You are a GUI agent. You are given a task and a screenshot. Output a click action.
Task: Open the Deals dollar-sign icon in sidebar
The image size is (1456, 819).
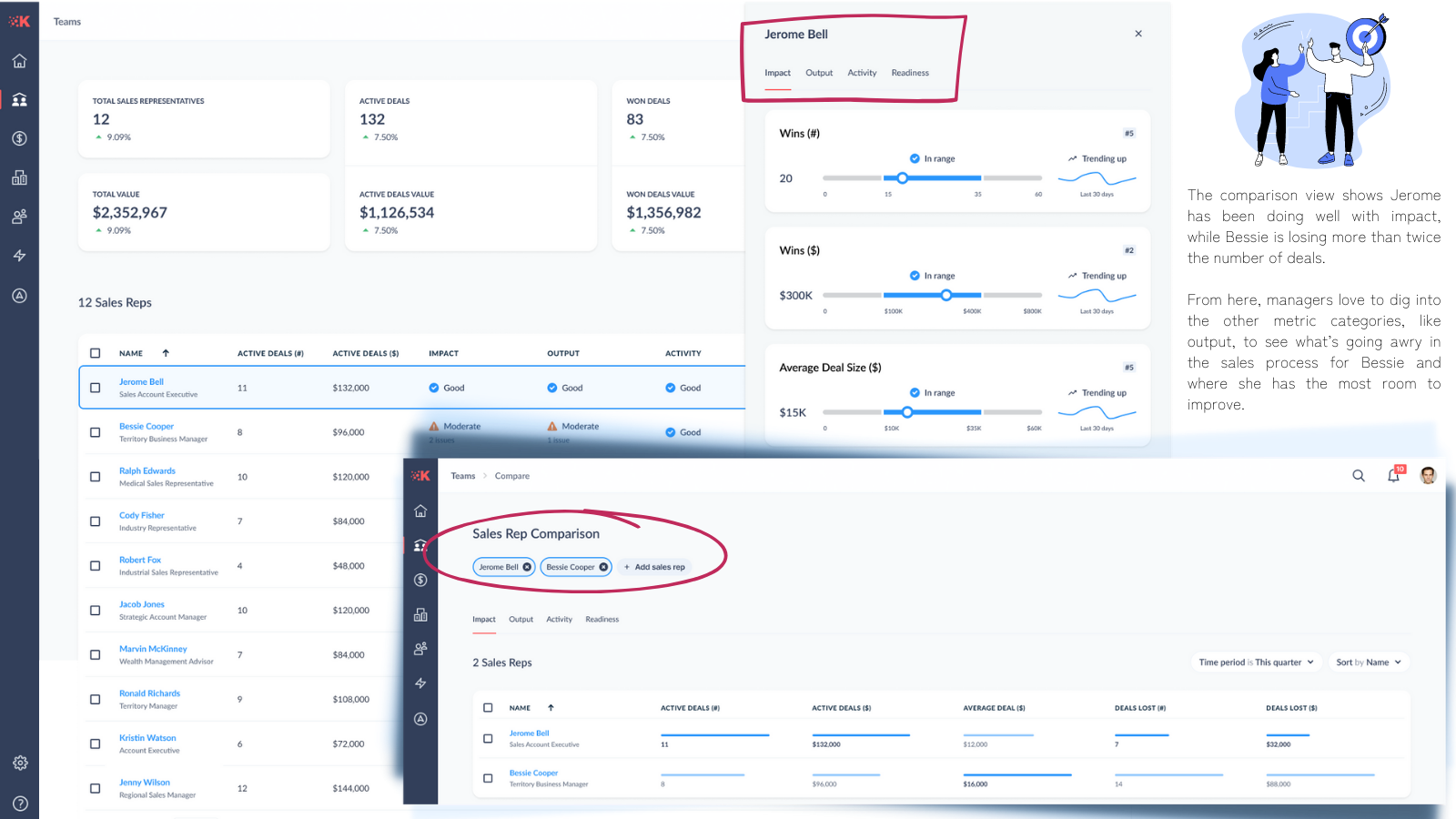click(x=20, y=138)
